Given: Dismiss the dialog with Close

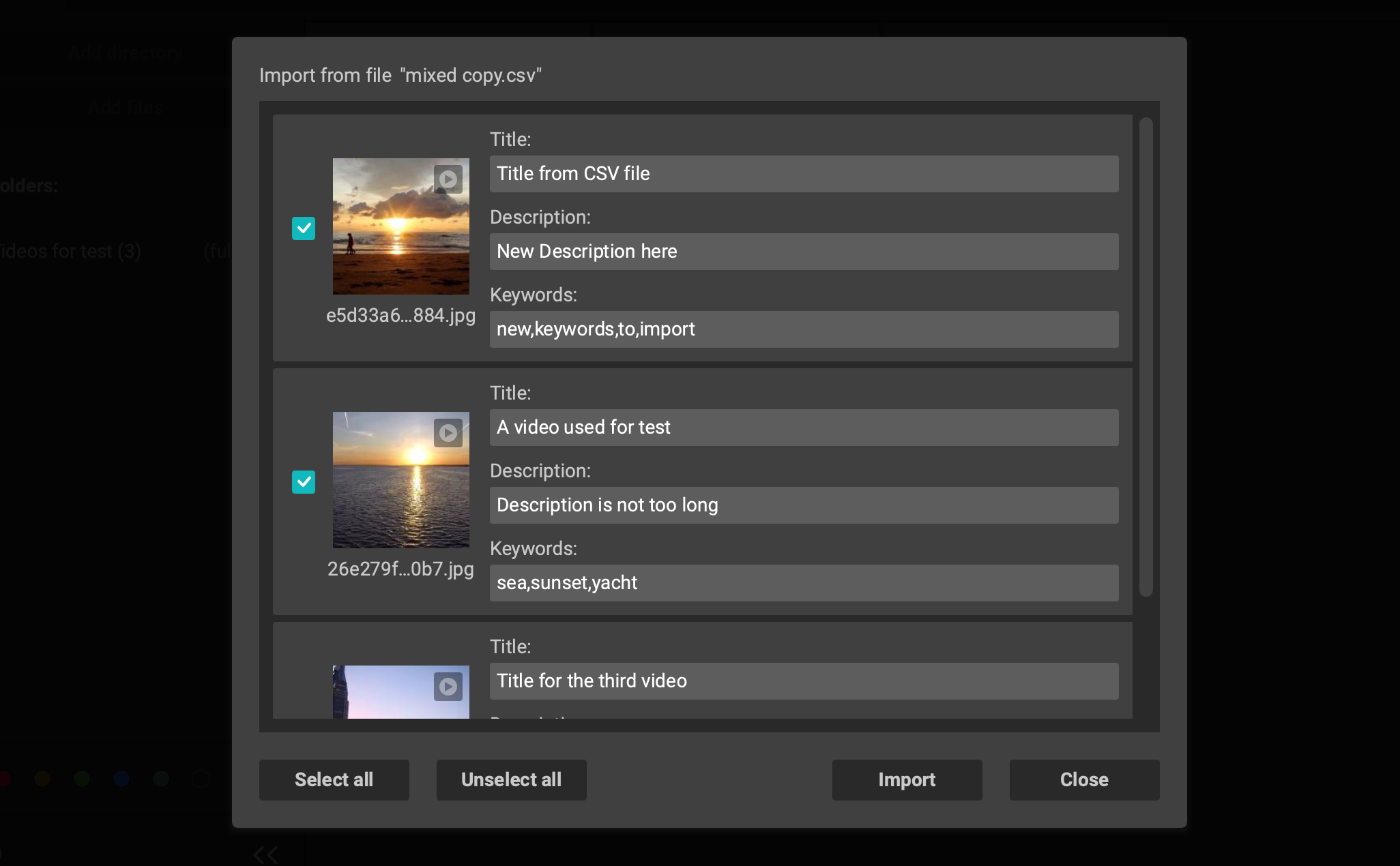Looking at the screenshot, I should pos(1083,779).
